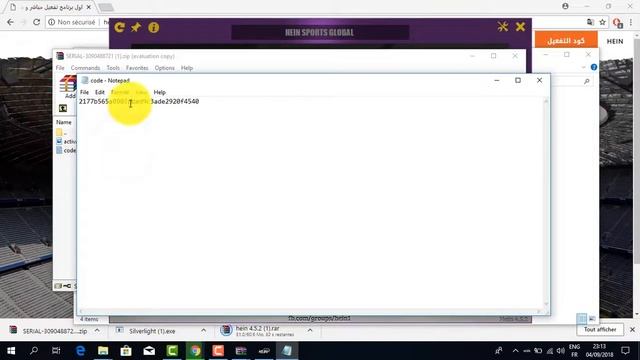Click the orange activation code button
The image size is (640, 360).
coord(566,40)
